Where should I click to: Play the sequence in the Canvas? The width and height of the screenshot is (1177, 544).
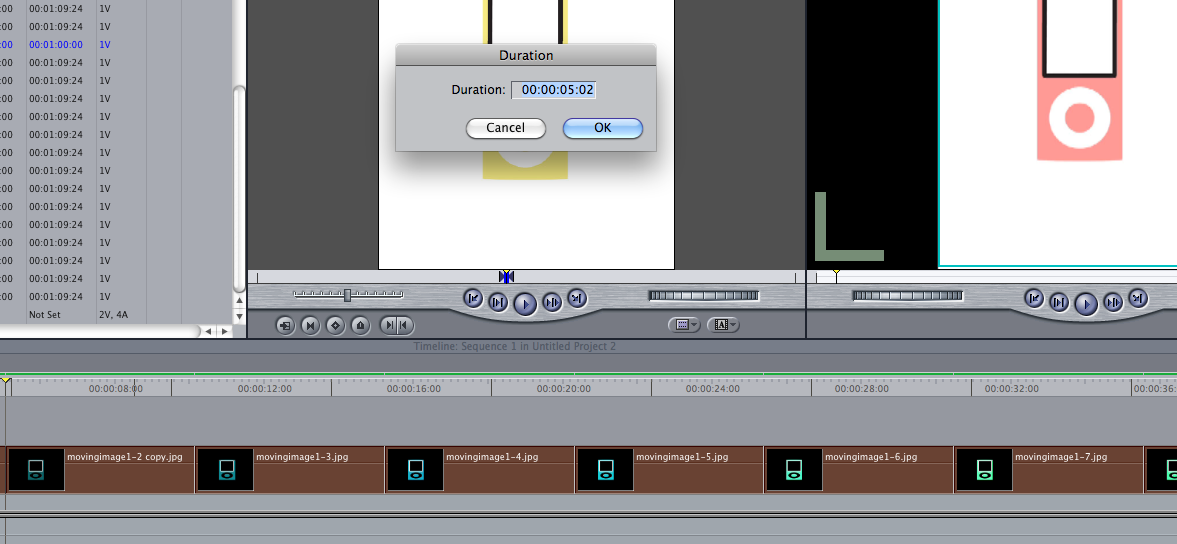(1086, 303)
